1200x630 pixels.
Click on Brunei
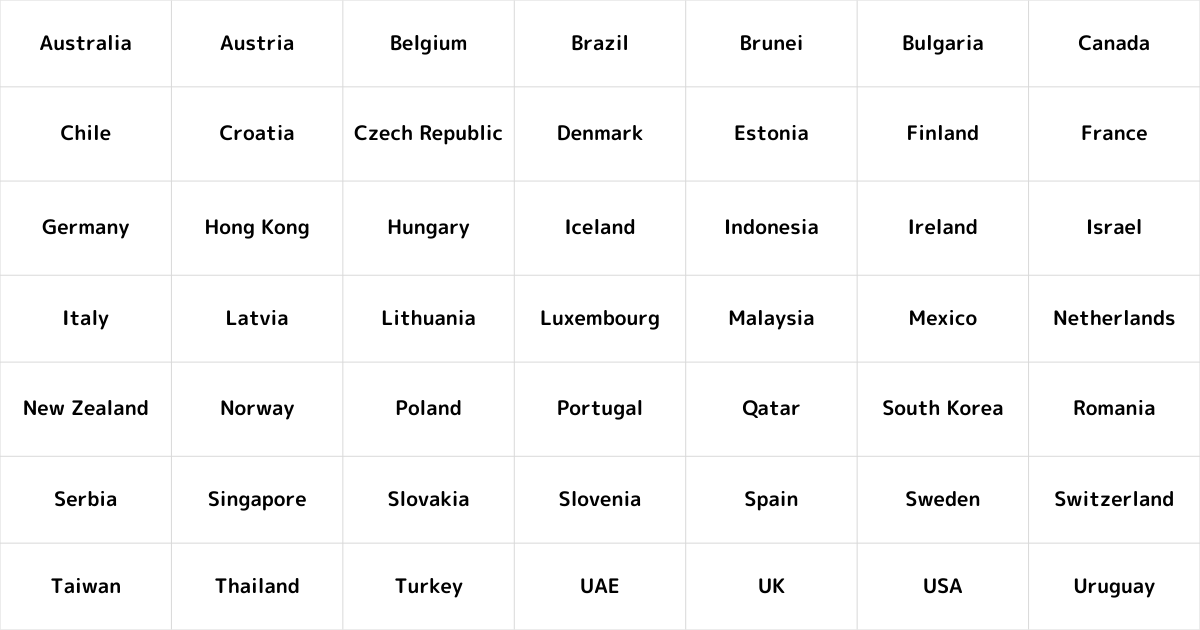click(x=771, y=43)
